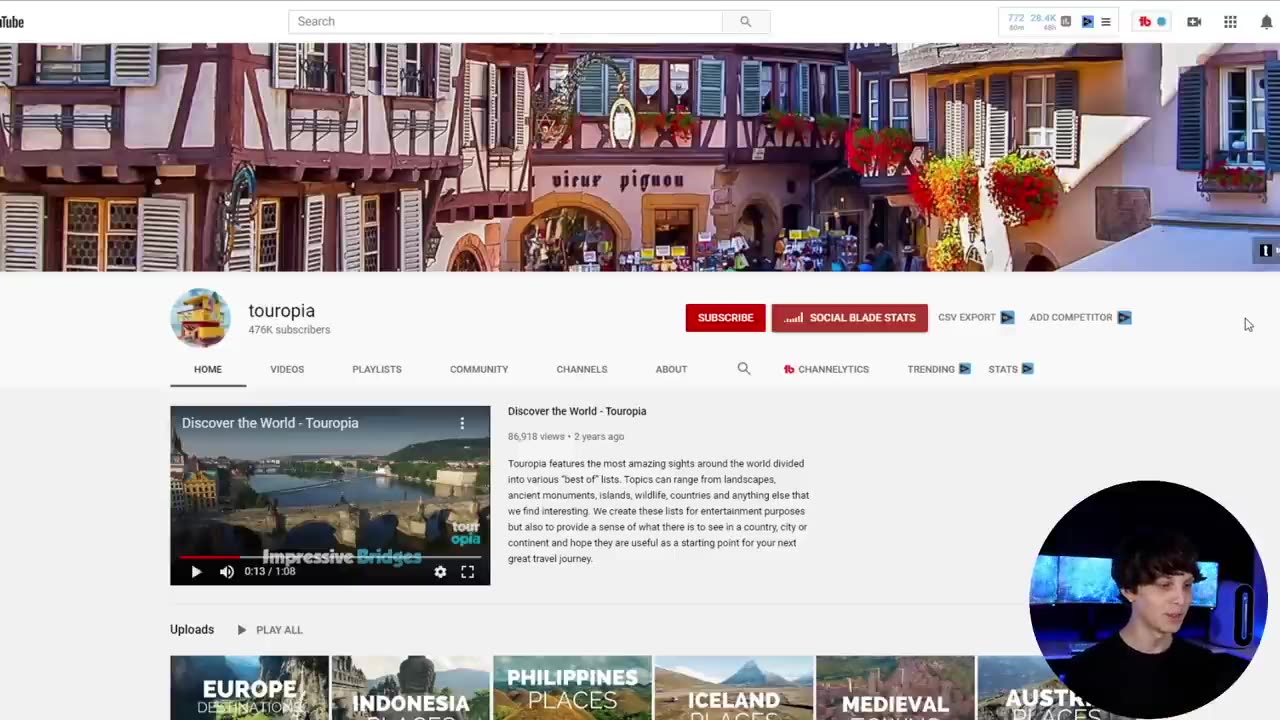Image resolution: width=1280 pixels, height=720 pixels.
Task: Seek along the trailer progress bar
Action: click(330, 556)
